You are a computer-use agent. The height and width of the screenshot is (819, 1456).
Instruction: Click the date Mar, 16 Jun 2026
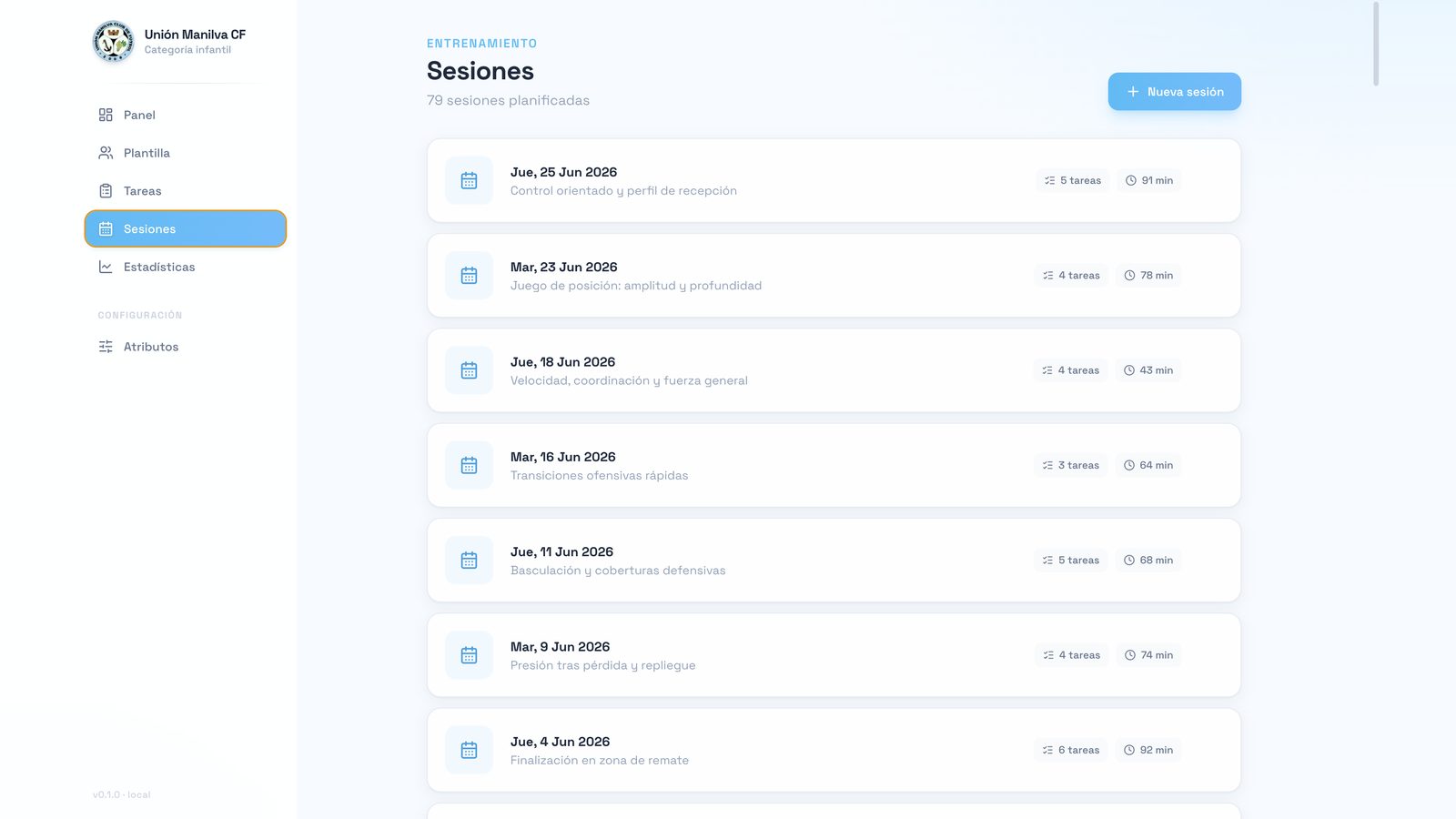tap(562, 457)
